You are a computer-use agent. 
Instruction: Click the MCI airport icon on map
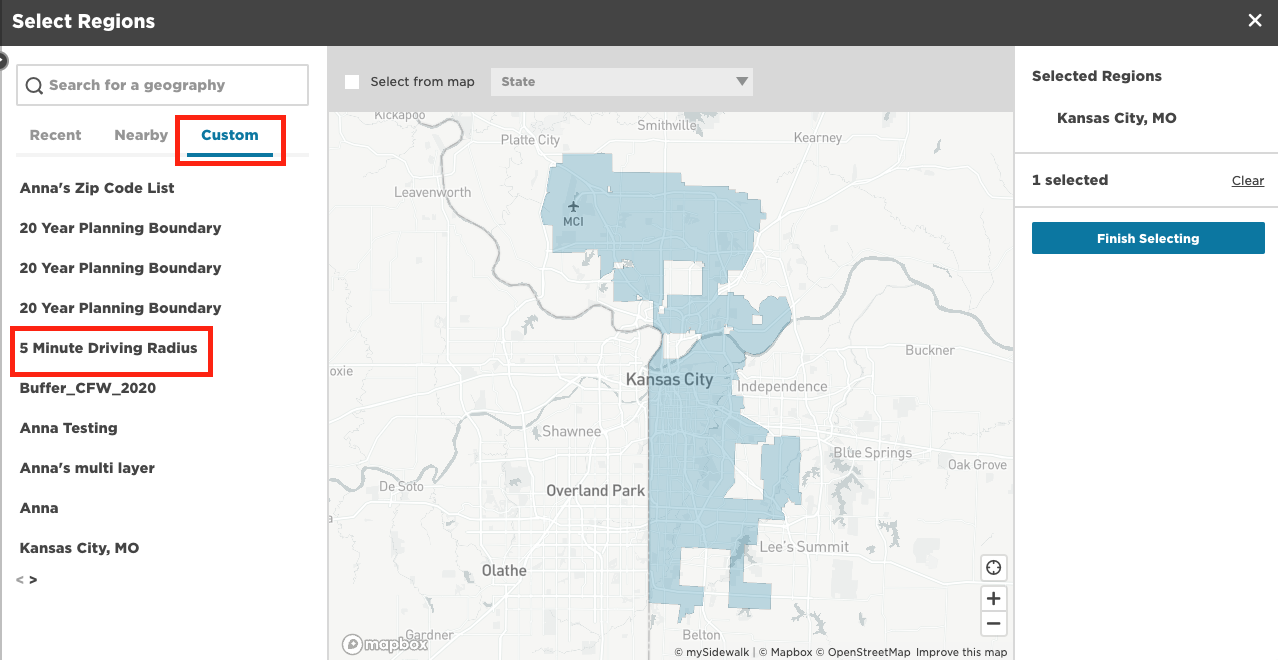point(573,207)
